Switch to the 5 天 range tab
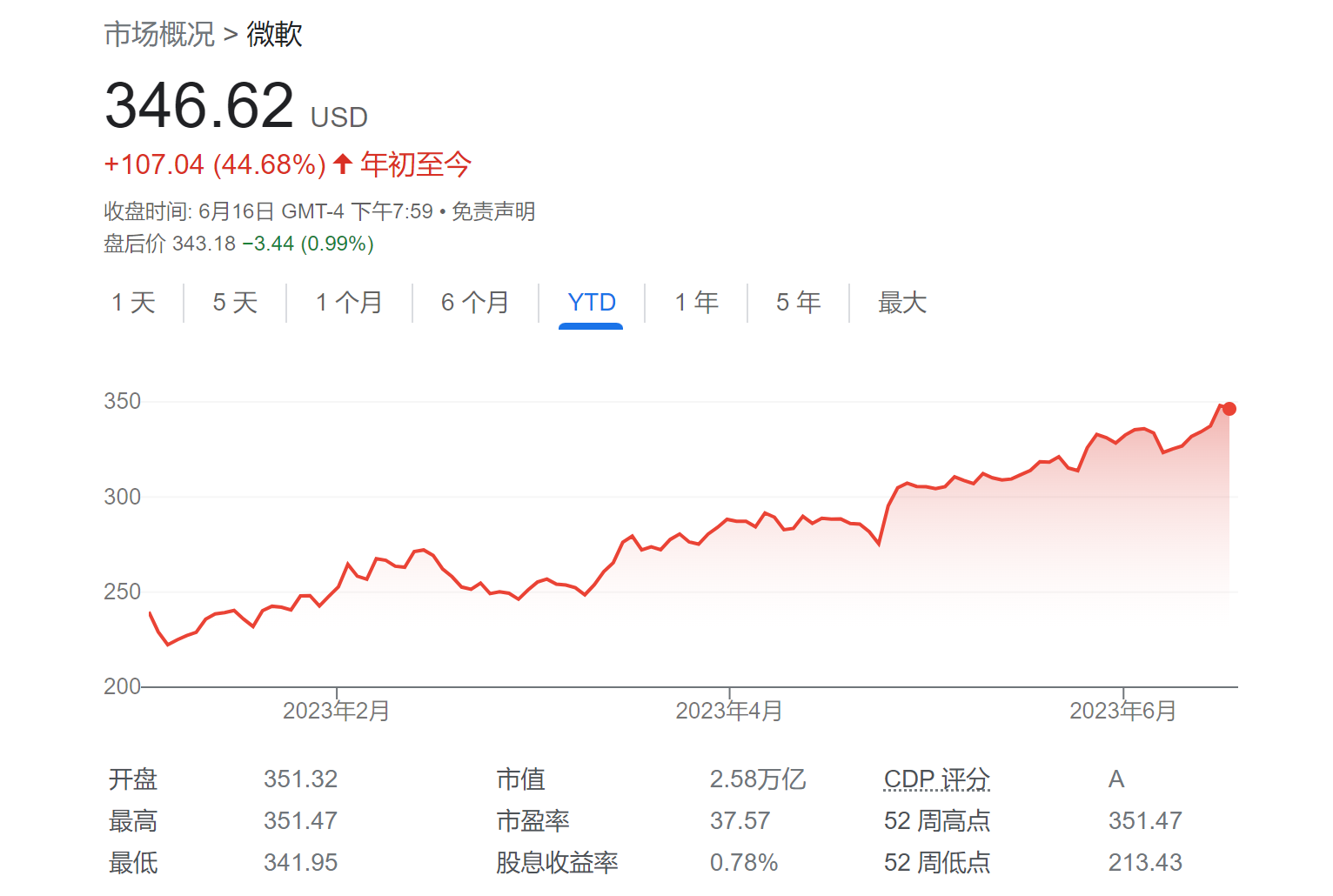Image resolution: width=1333 pixels, height=896 pixels. tap(235, 303)
